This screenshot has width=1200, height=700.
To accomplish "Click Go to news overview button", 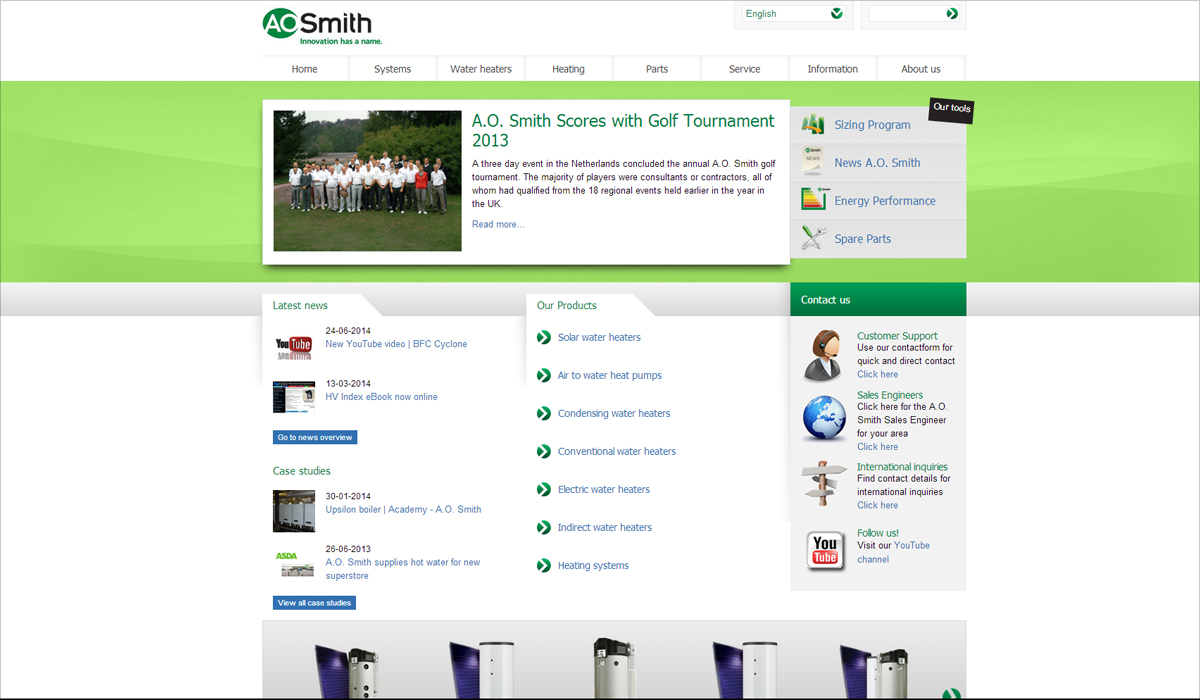I will click(315, 437).
